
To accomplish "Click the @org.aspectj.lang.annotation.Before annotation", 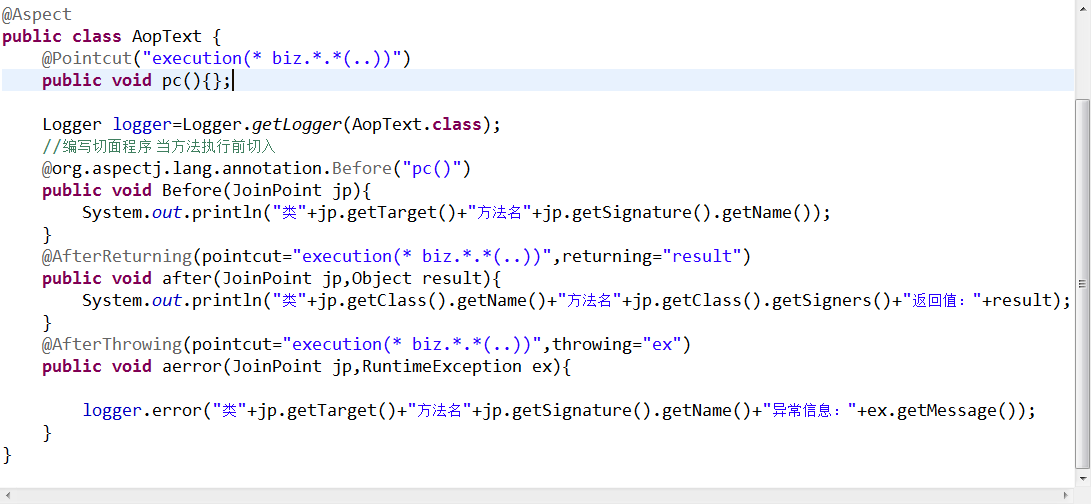I will pyautogui.click(x=217, y=168).
